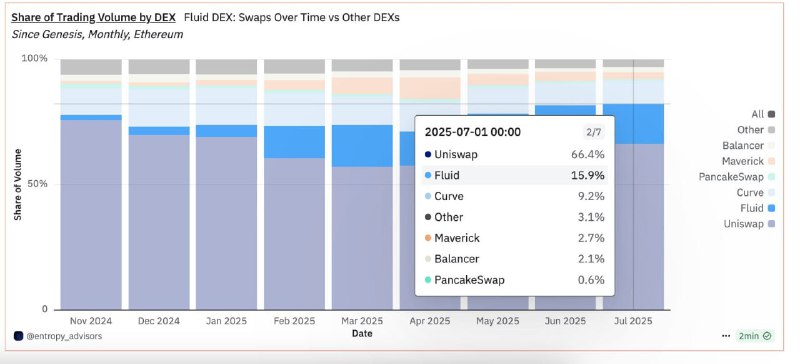Screen dimensions: 800x364
Task: Toggle the Uniswap legend swatch
Action: coord(771,224)
